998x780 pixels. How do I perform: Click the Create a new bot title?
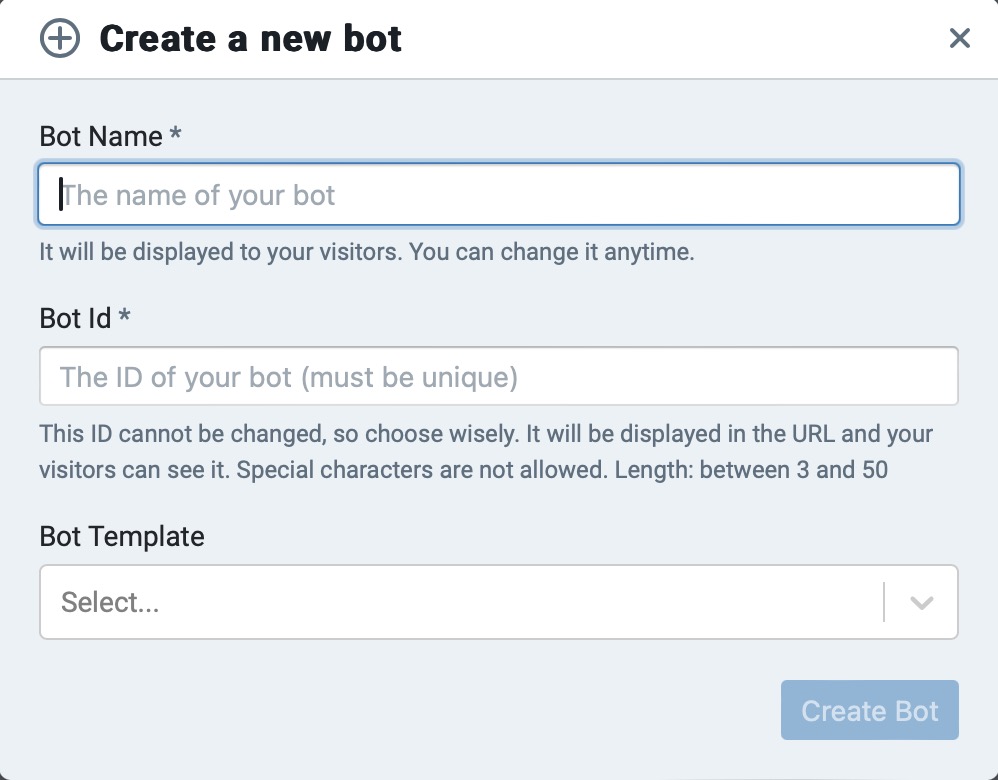tap(249, 38)
